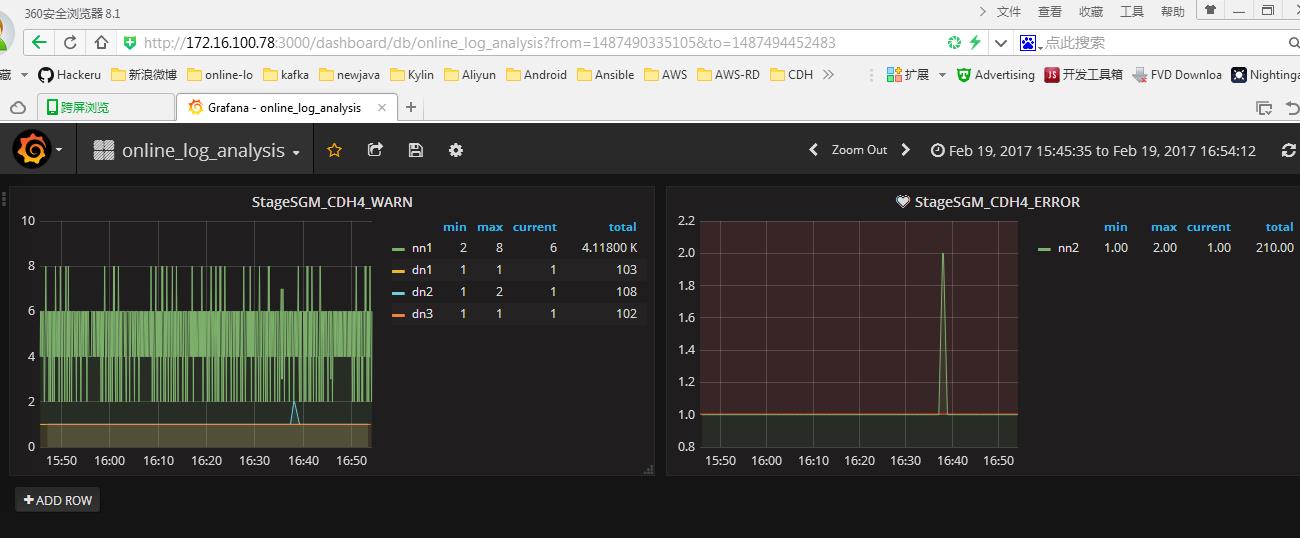
Task: Click the heart alert icon on ERROR panel
Action: [903, 202]
